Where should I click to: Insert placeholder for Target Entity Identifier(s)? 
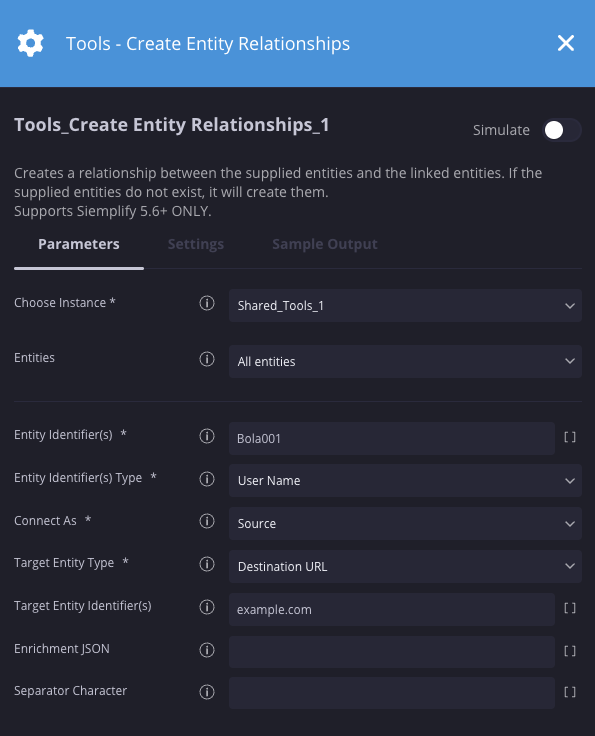click(x=570, y=608)
